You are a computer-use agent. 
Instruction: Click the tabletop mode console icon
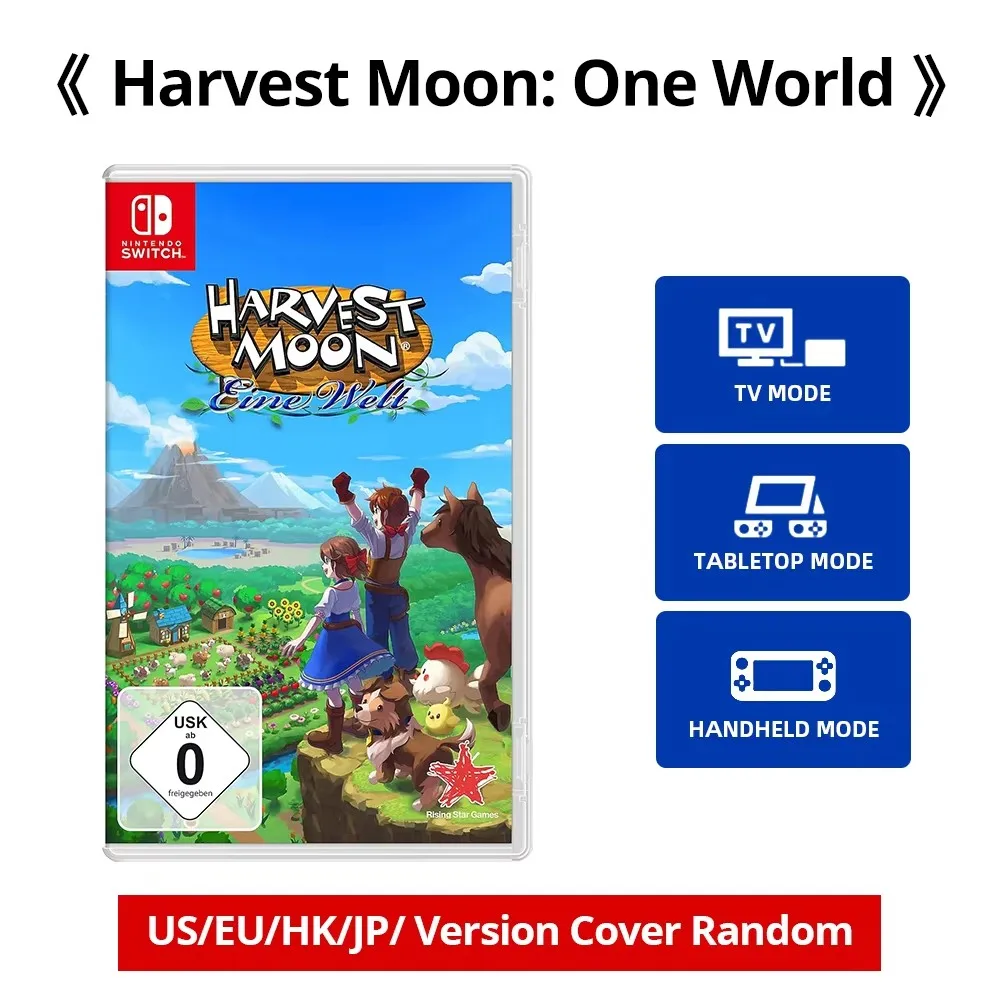pyautogui.click(x=781, y=506)
